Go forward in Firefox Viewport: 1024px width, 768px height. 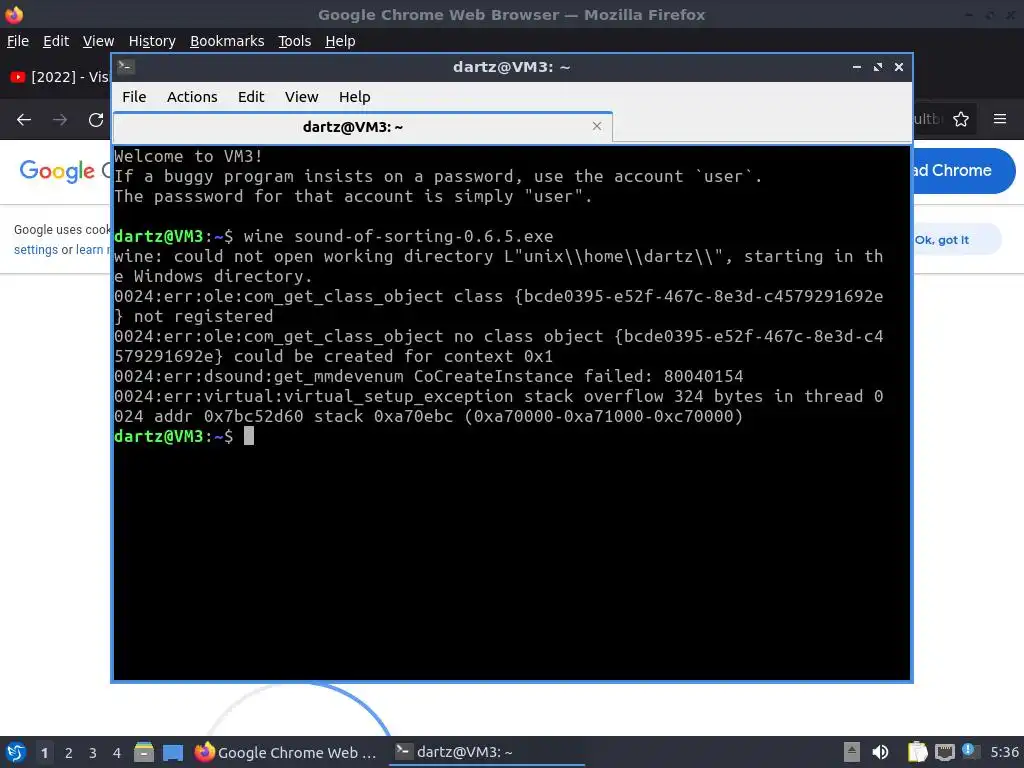click(60, 120)
